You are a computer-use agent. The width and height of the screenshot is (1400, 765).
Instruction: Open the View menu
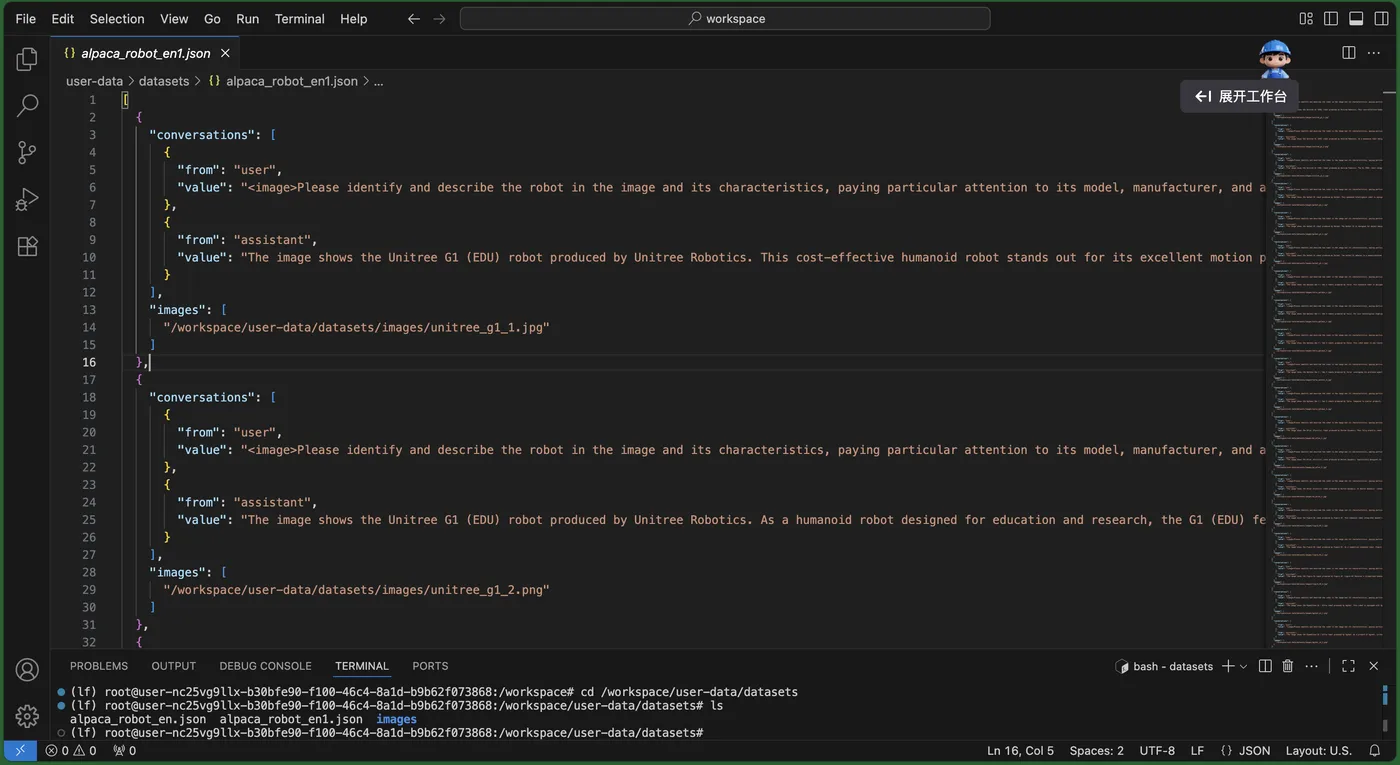tap(174, 19)
